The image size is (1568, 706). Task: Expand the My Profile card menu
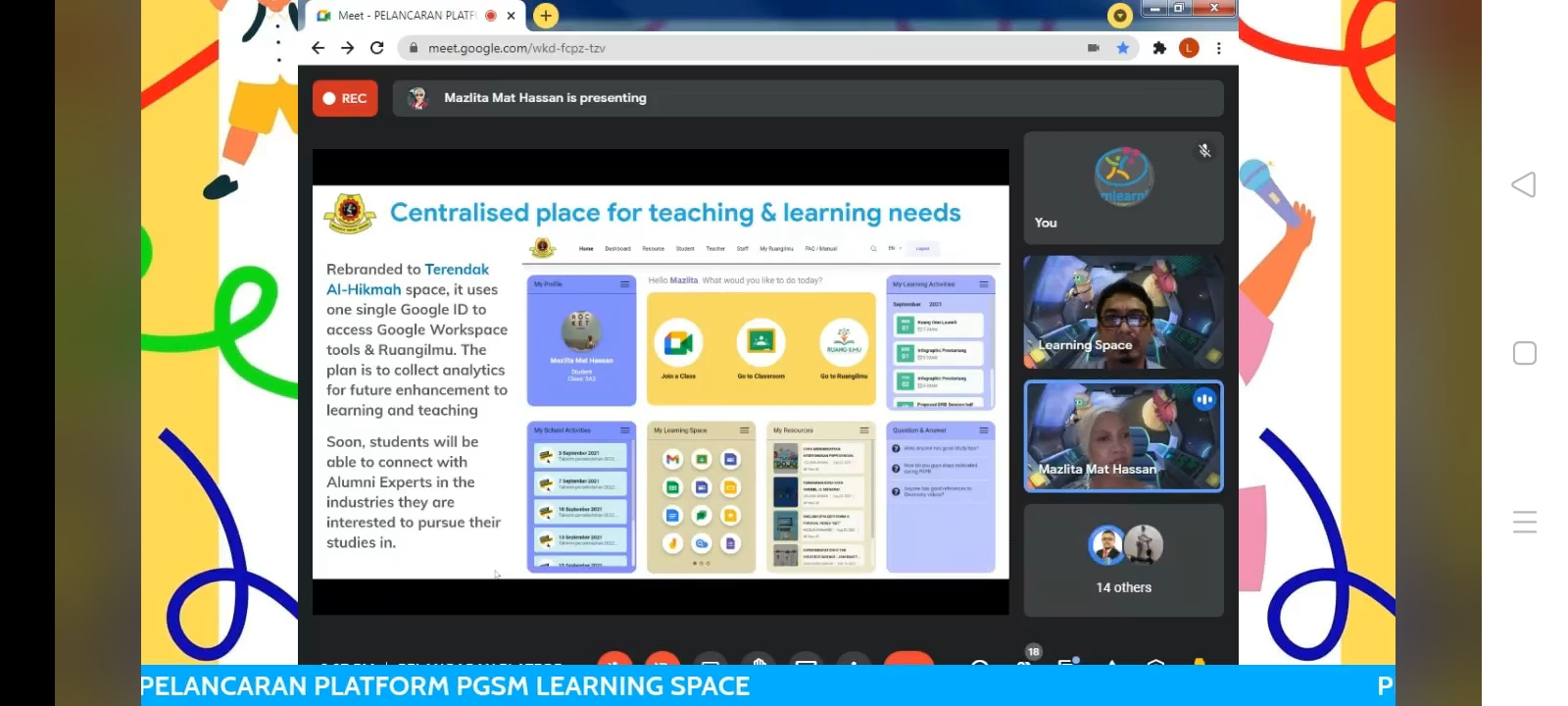tap(624, 284)
